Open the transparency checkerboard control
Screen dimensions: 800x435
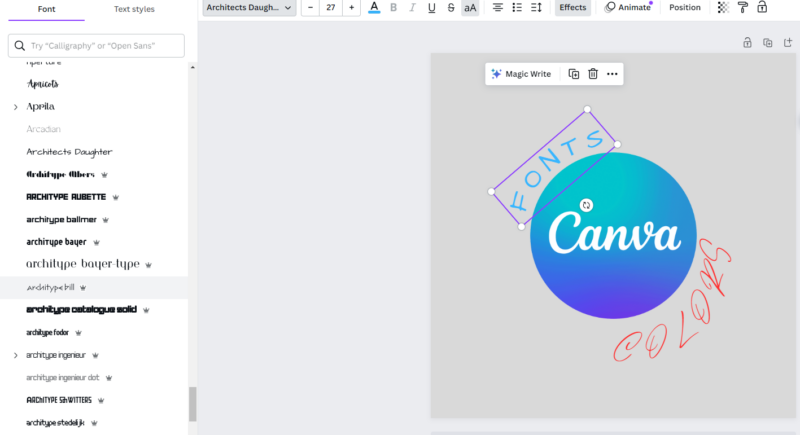point(723,8)
